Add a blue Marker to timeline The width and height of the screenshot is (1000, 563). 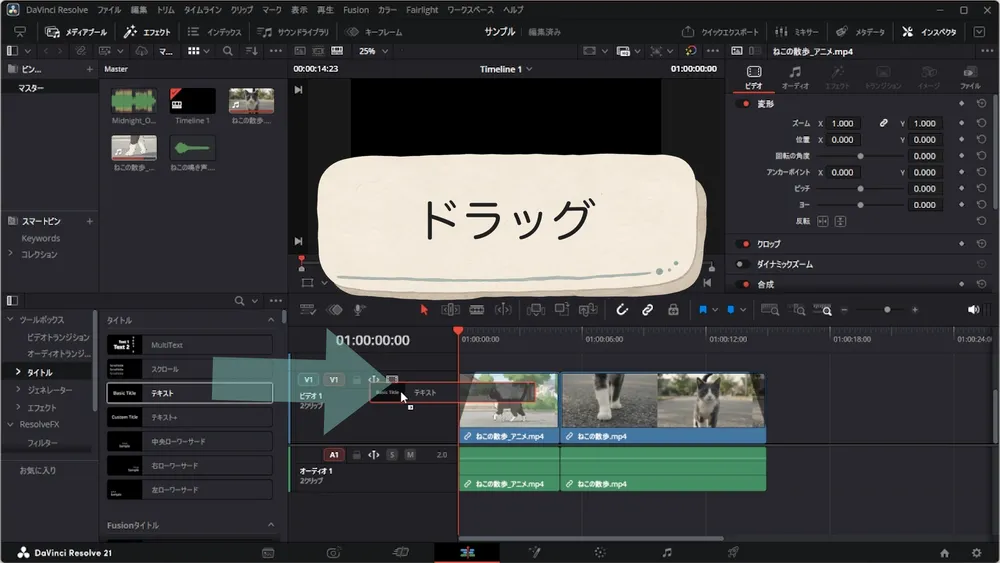pyautogui.click(x=731, y=310)
